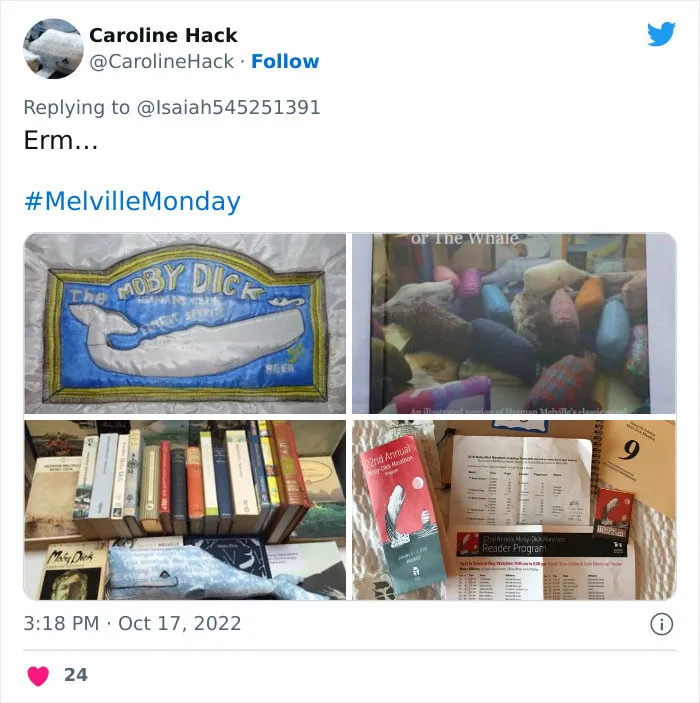Screen dimensions: 700x703
Task: Visit the @CarolineHack handle link
Action: click(161, 61)
